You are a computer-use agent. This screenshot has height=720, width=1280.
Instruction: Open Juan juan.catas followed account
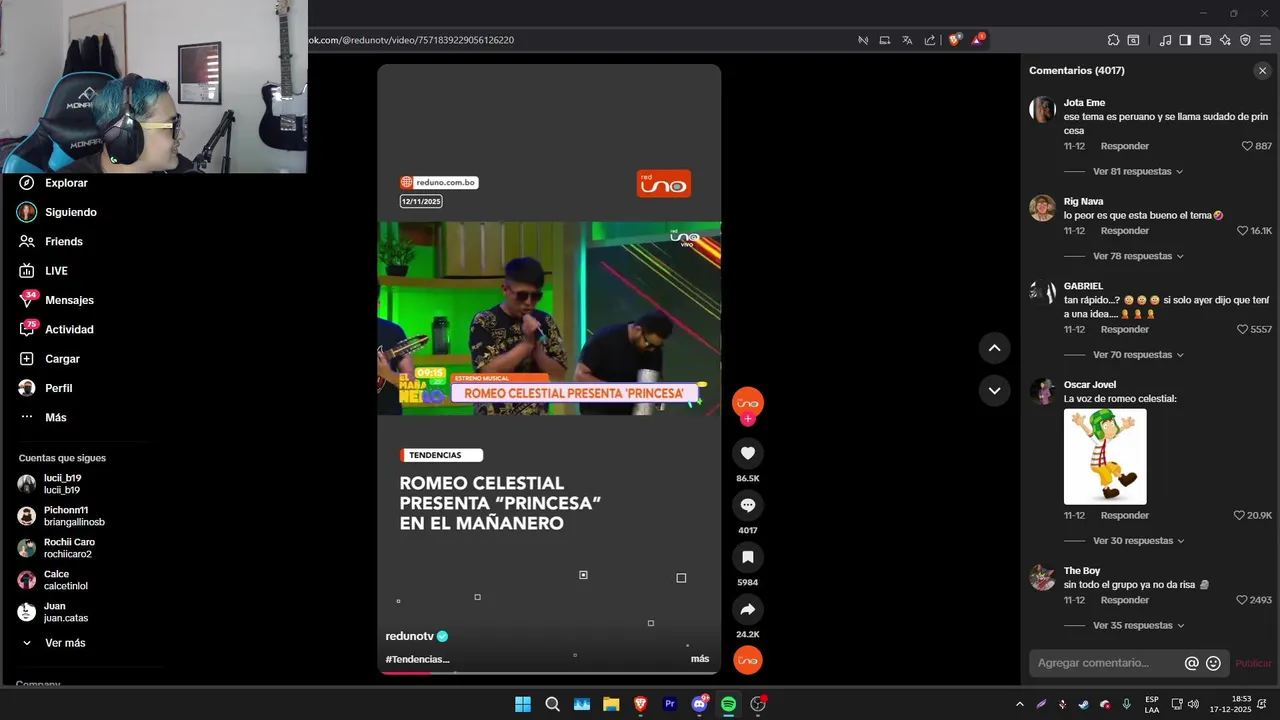(53, 612)
